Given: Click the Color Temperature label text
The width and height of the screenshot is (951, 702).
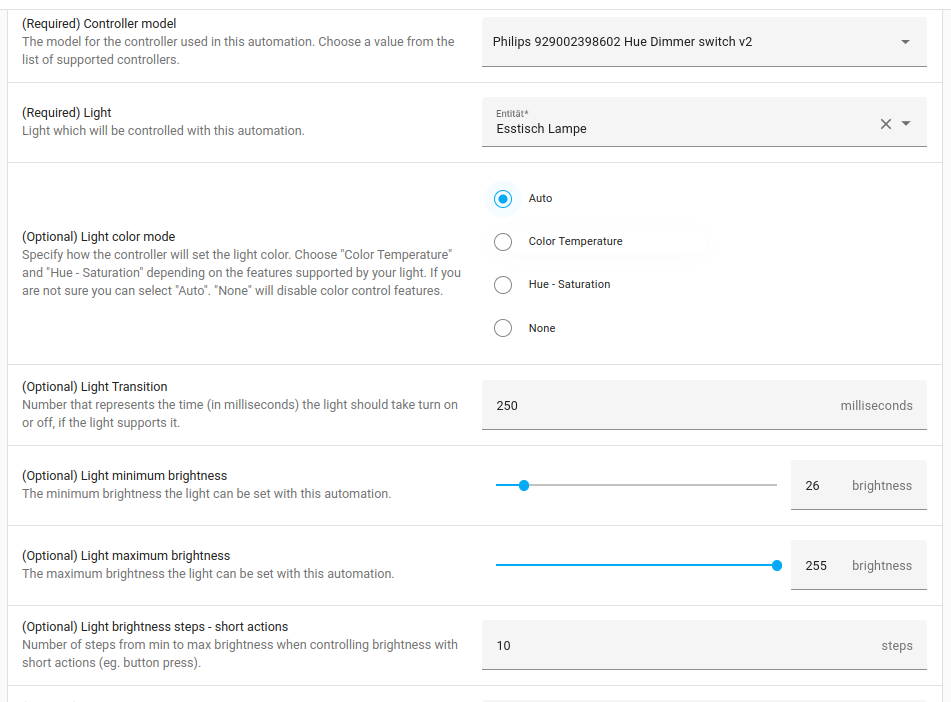Looking at the screenshot, I should click(x=575, y=242).
